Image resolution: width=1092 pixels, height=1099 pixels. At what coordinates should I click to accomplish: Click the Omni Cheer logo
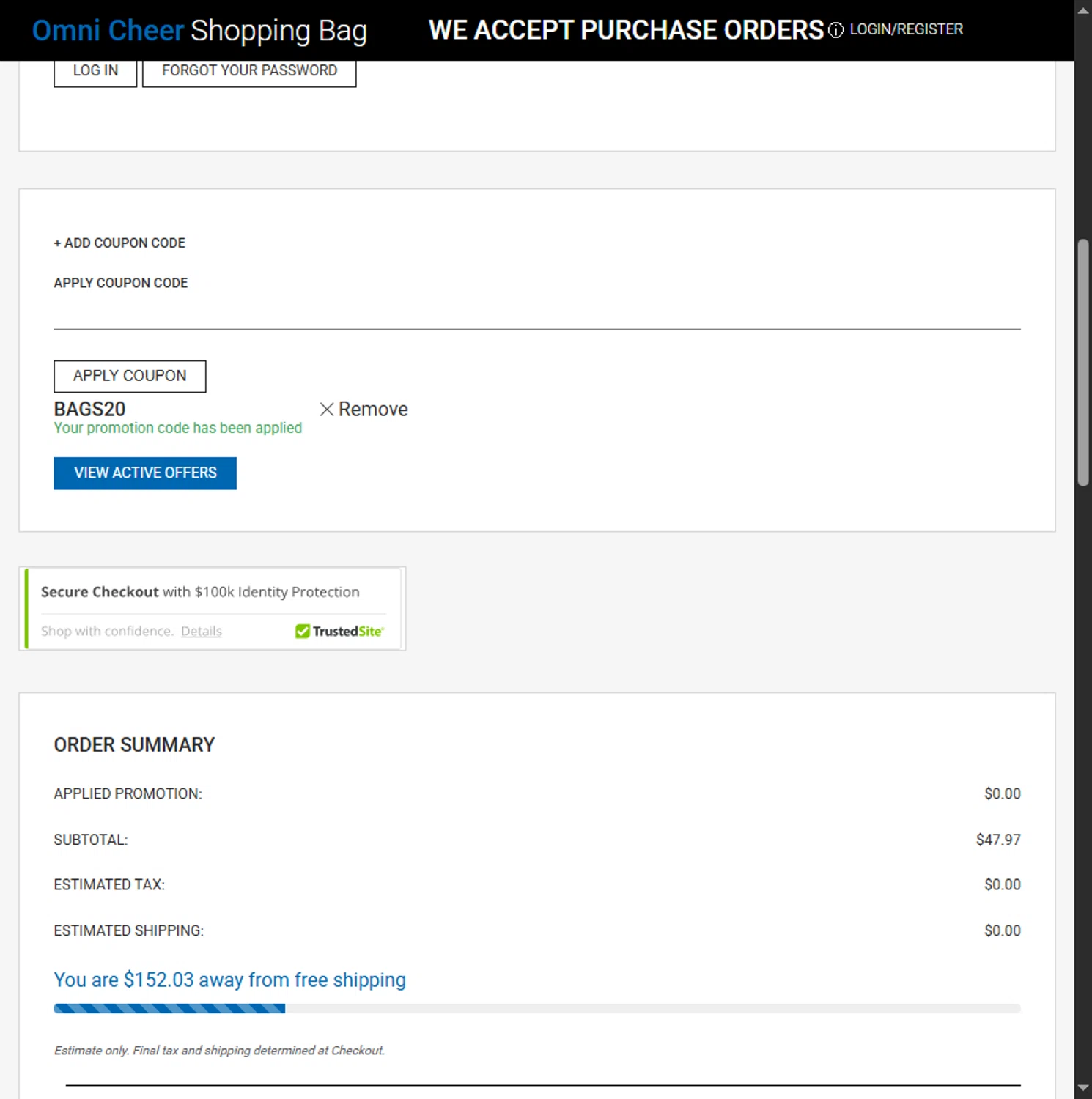coord(108,31)
